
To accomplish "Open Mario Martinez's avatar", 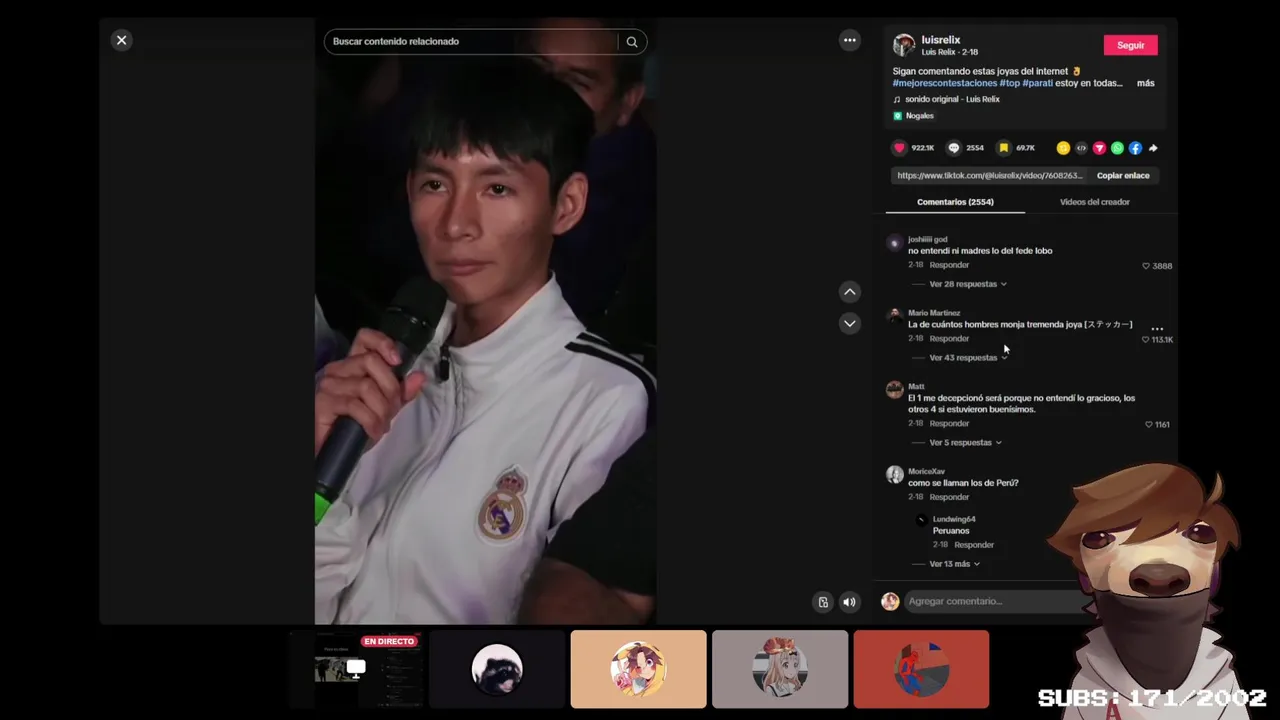I will coord(895,316).
